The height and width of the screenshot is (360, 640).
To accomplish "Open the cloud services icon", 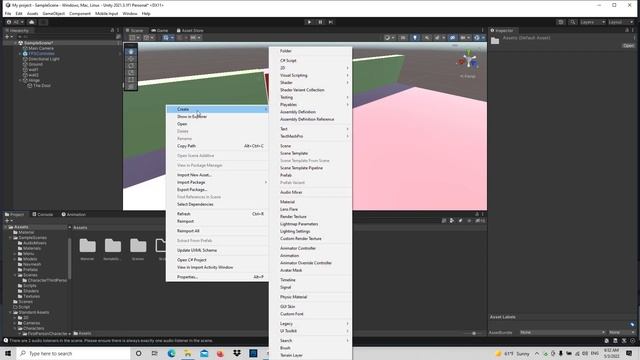I will (31, 22).
